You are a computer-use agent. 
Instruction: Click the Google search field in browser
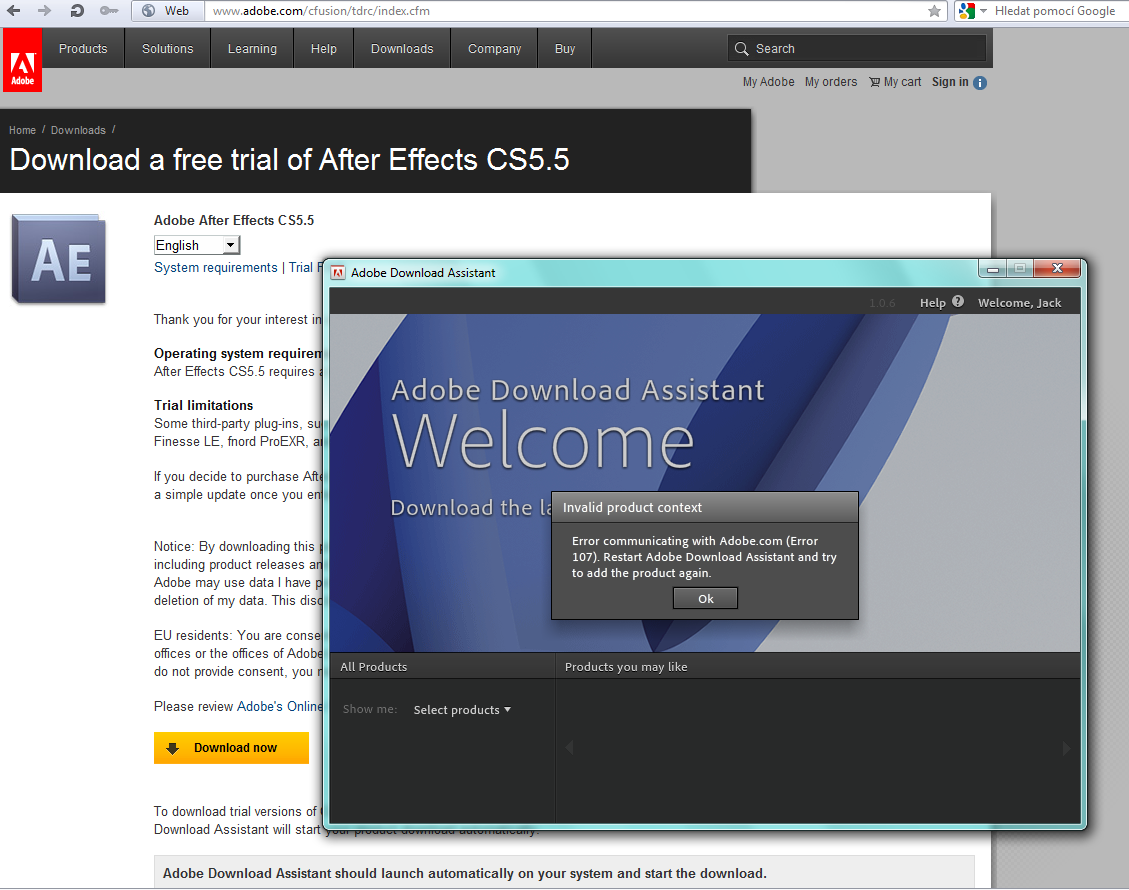[x=1055, y=11]
